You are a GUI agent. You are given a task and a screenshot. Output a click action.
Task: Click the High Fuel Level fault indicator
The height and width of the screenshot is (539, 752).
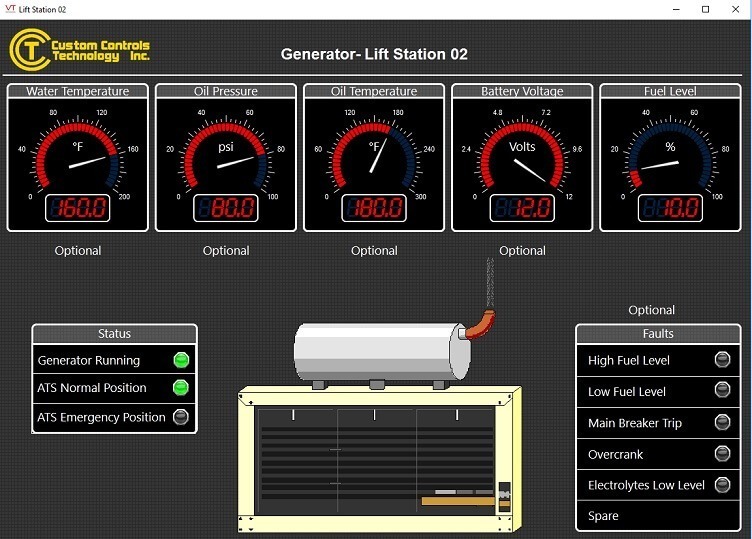[723, 361]
